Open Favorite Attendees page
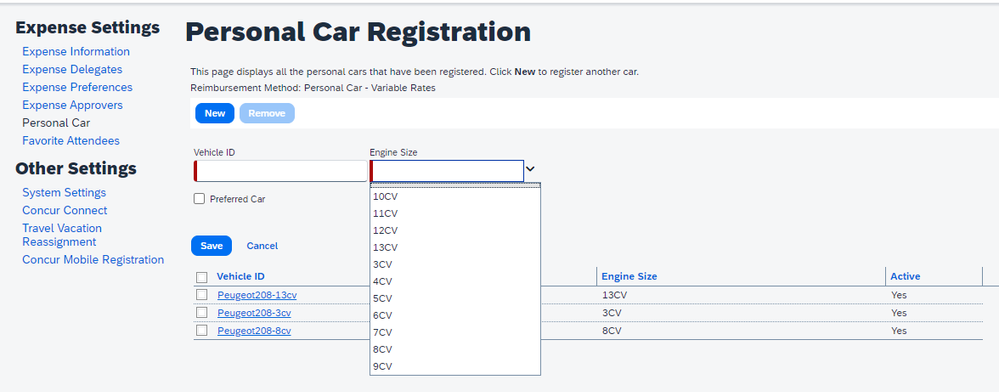The width and height of the screenshot is (999, 392). [71, 141]
